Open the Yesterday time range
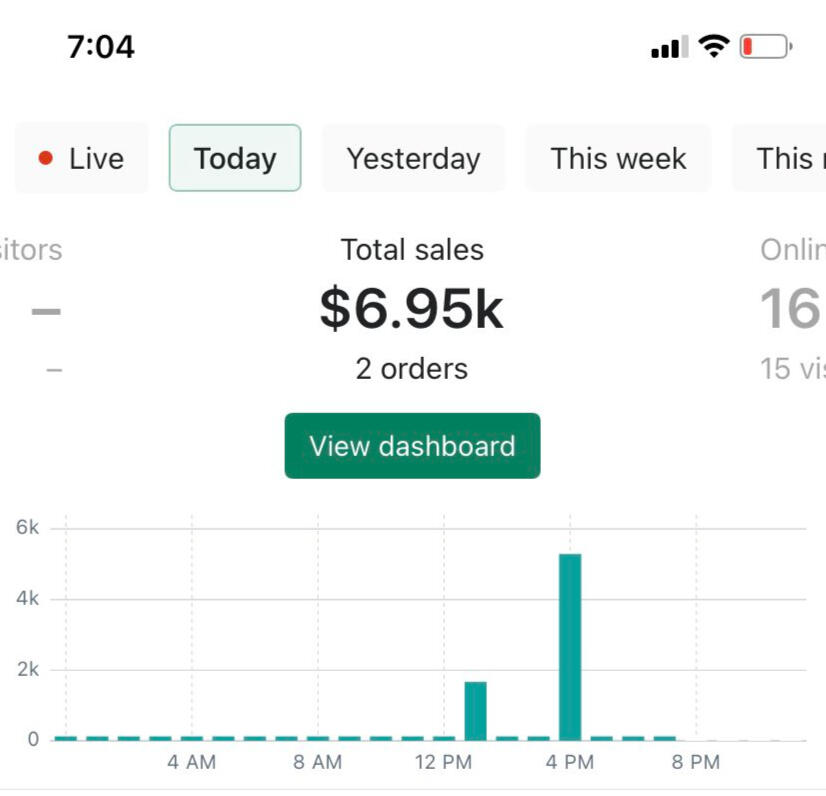 pos(413,158)
